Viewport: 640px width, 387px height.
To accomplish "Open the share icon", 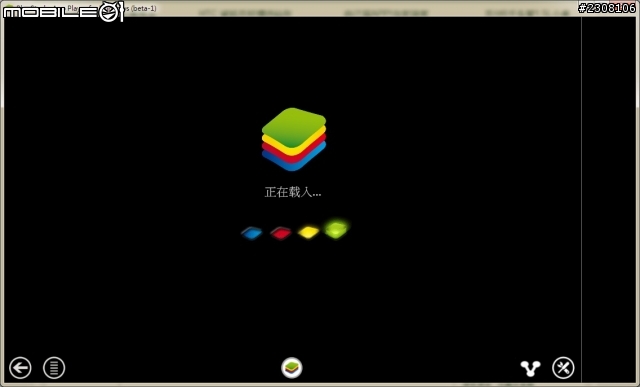I will 530,368.
